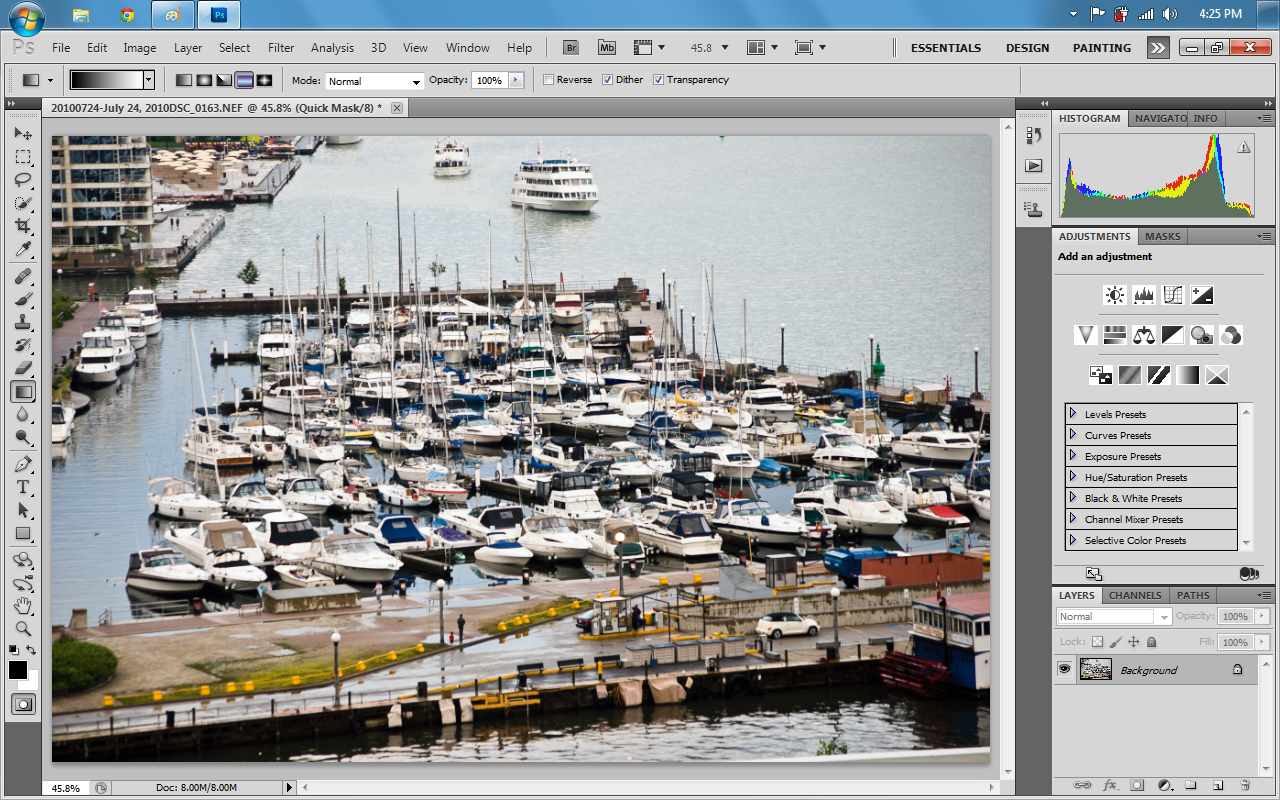The image size is (1280, 800).
Task: Select the Essentials workspace
Action: pyautogui.click(x=945, y=47)
